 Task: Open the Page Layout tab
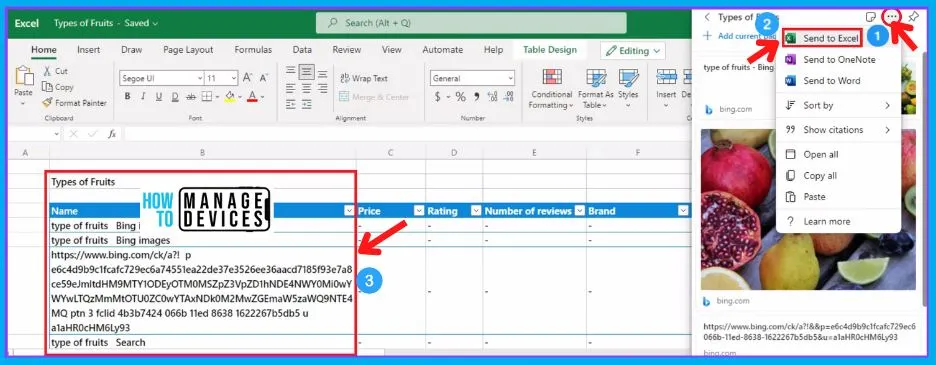[188, 50]
